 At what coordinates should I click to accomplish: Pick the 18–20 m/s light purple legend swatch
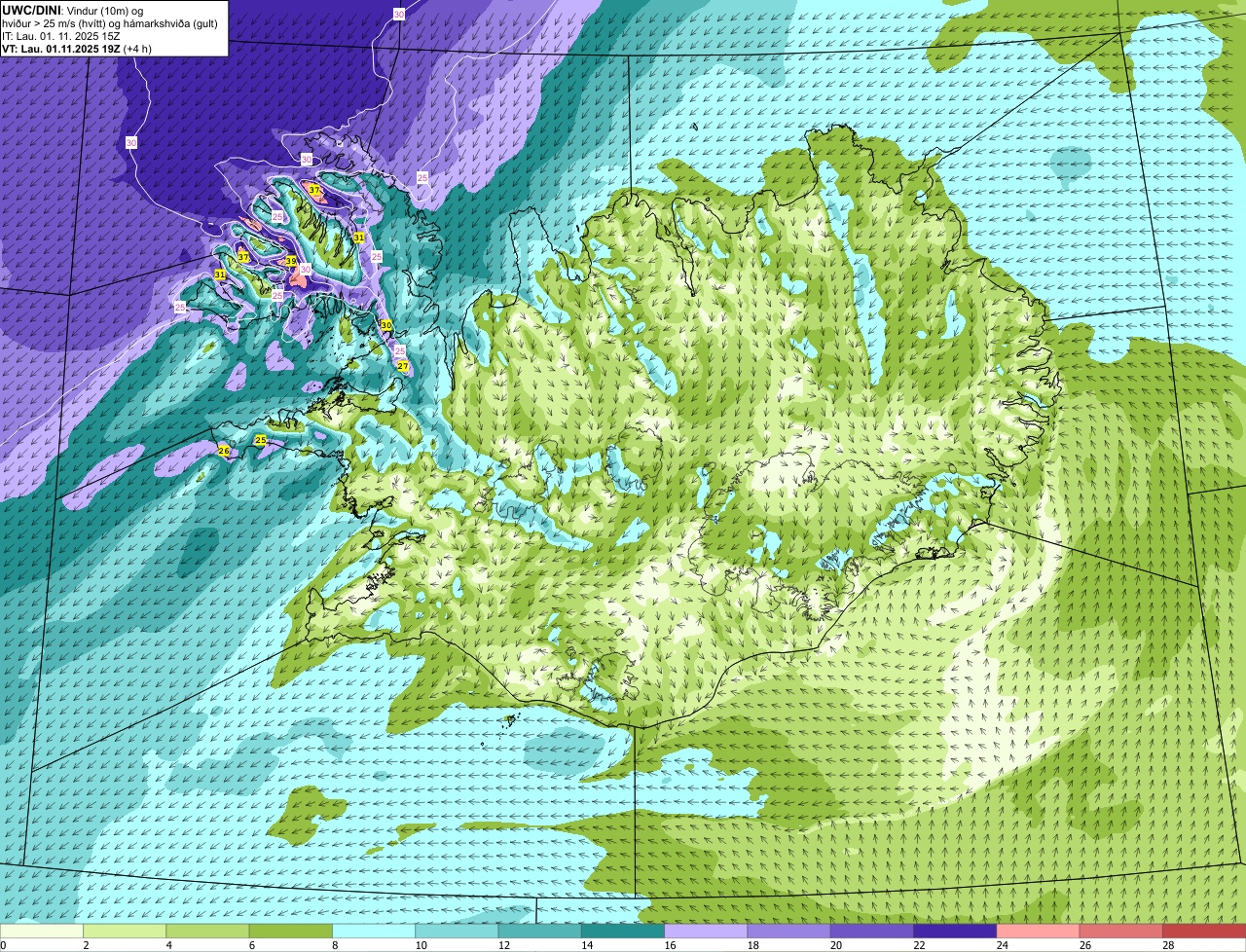coord(788,931)
